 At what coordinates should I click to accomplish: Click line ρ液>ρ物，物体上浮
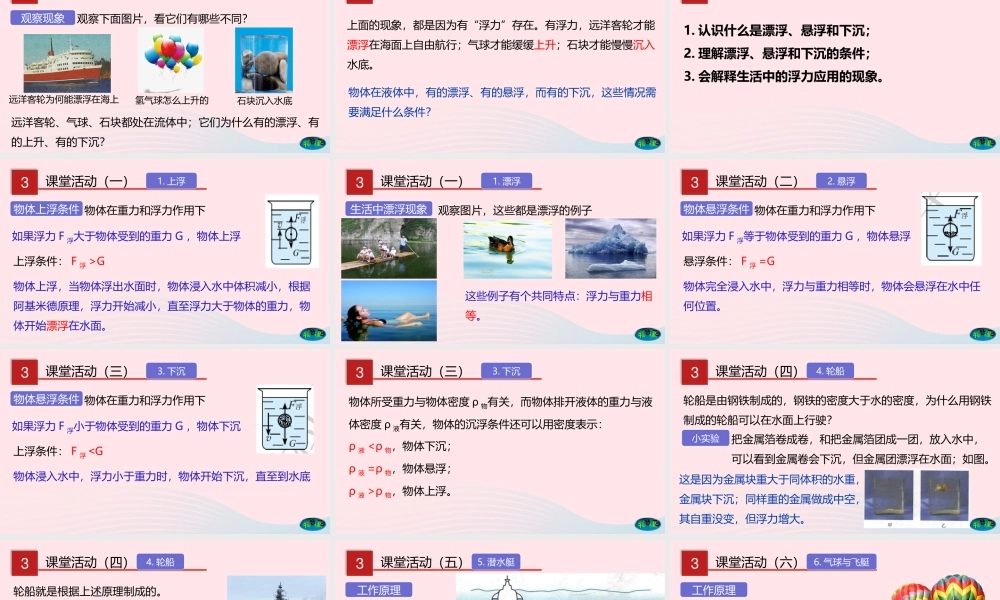(x=400, y=492)
